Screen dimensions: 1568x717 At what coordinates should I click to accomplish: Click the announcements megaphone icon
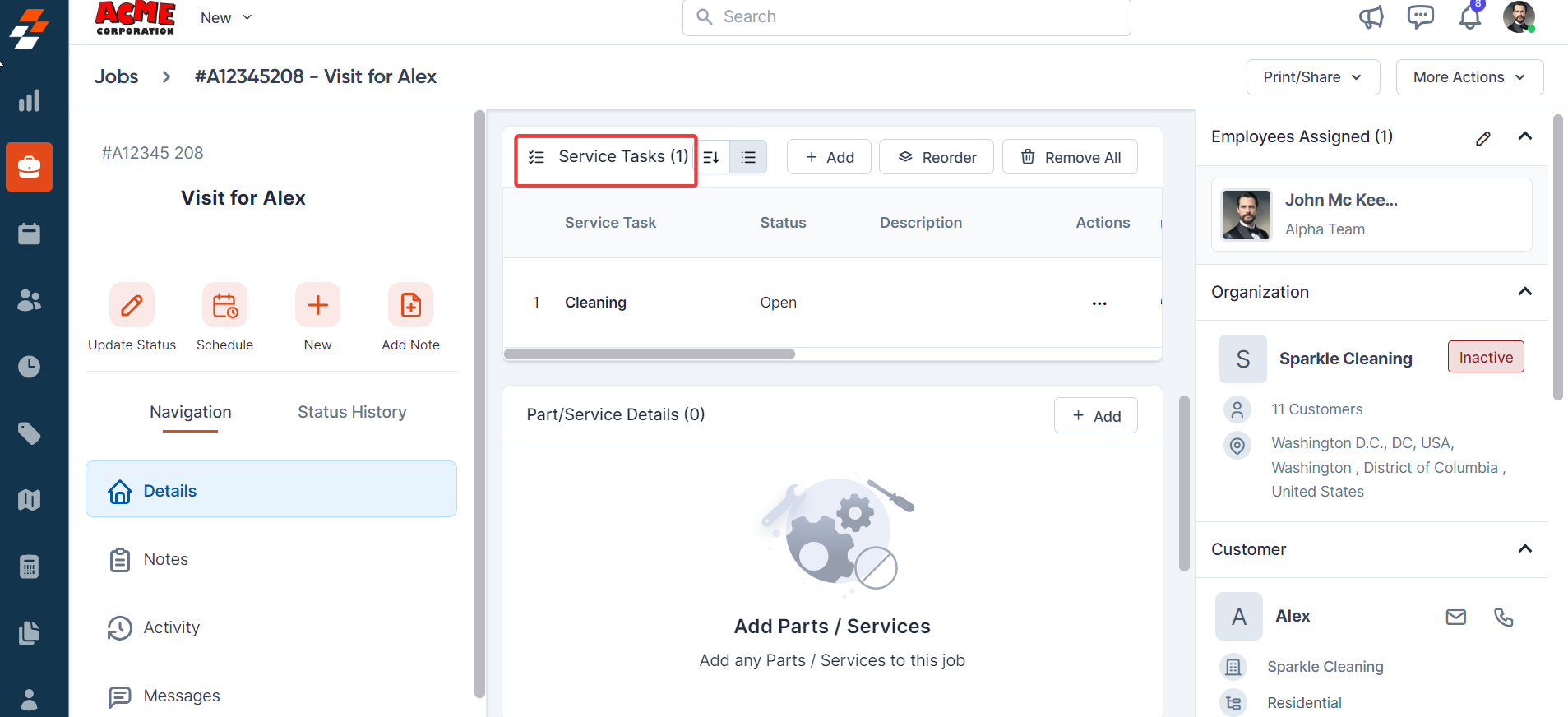click(1371, 17)
